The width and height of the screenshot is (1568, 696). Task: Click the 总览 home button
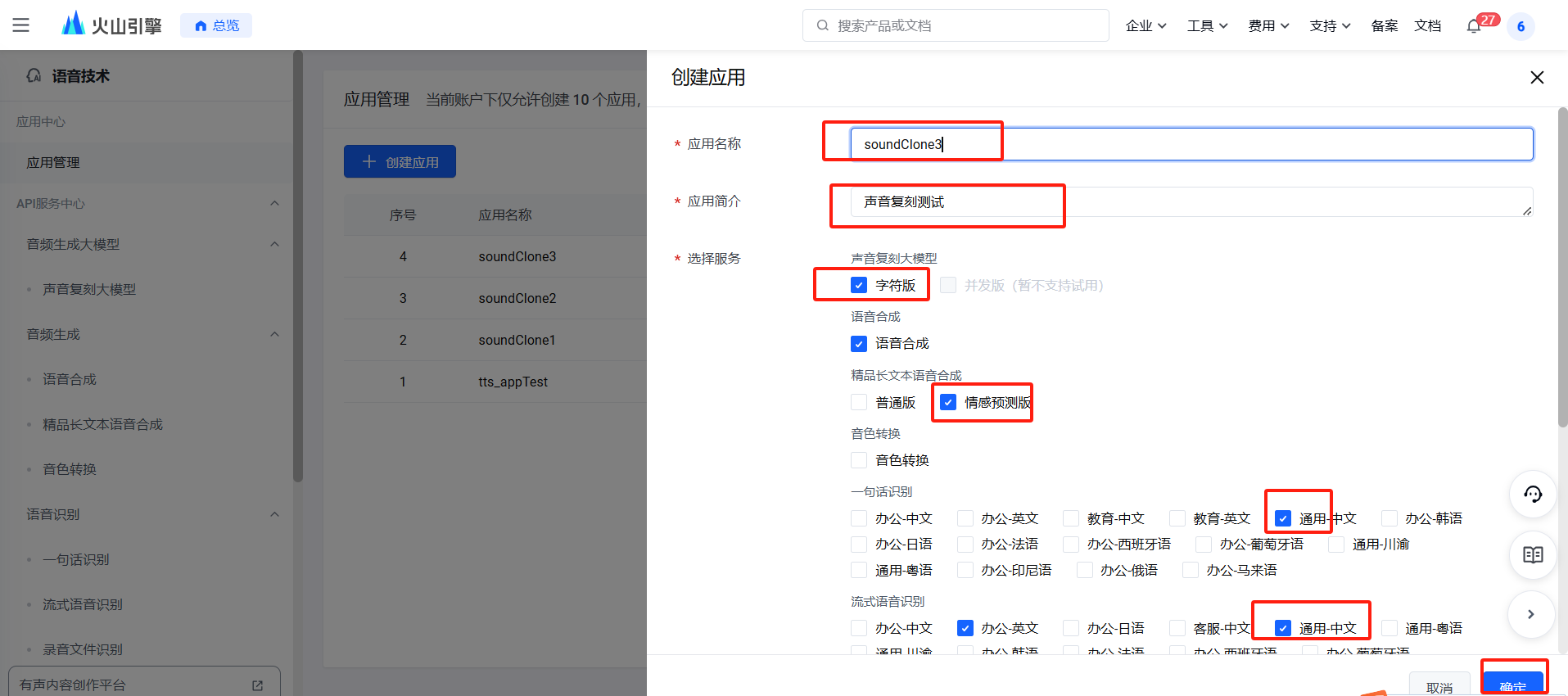[216, 25]
